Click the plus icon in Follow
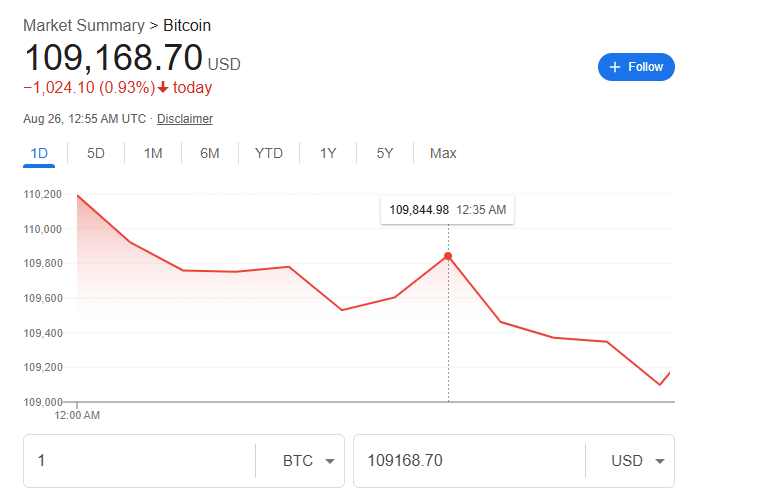This screenshot has width=783, height=496. (x=615, y=67)
